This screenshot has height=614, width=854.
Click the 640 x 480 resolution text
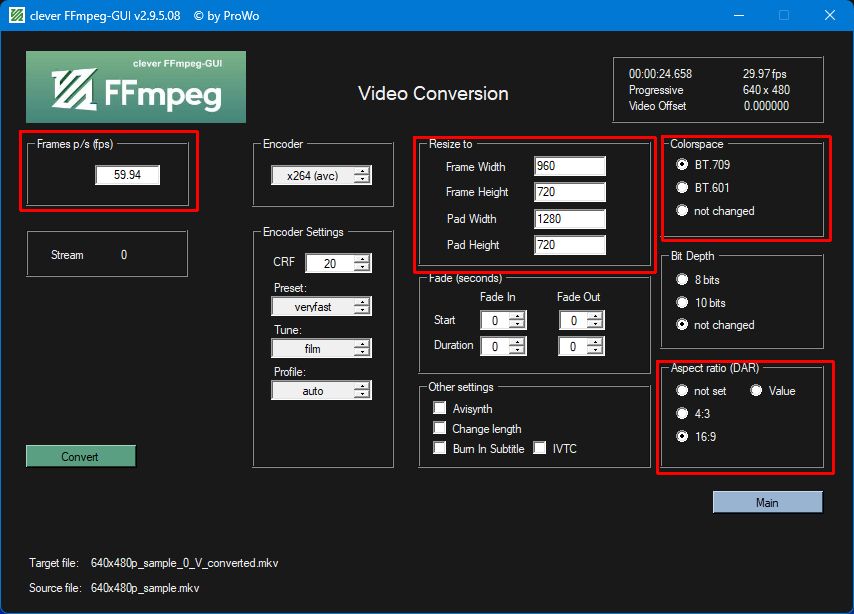[x=766, y=89]
